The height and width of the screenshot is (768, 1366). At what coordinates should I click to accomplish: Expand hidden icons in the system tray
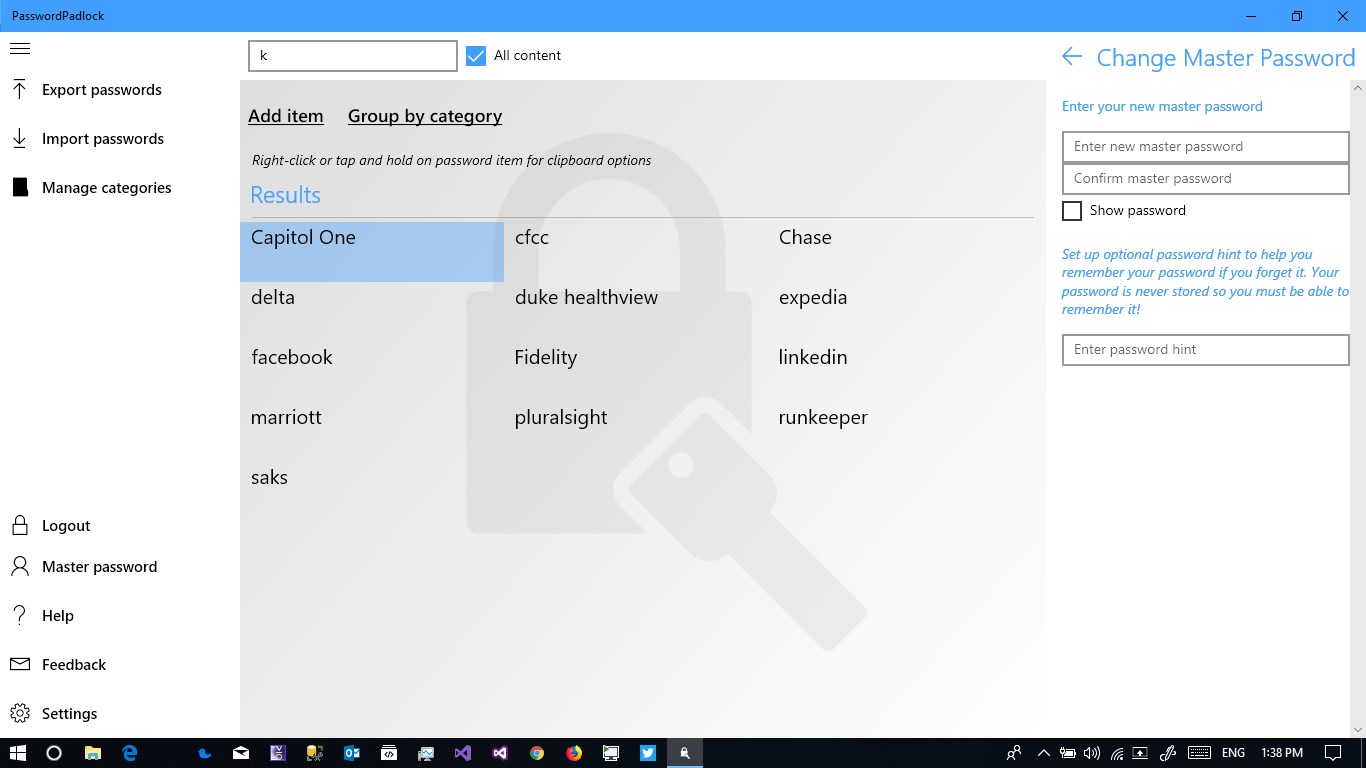pos(1043,752)
